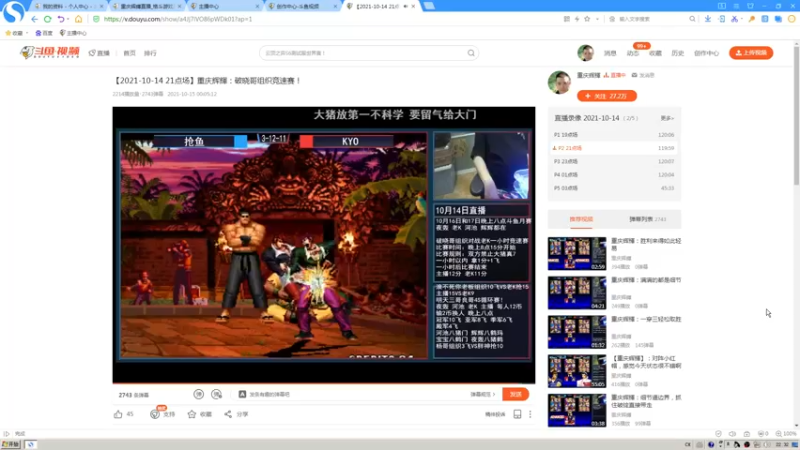Image resolution: width=800 pixels, height=450 pixels.
Task: Play P5 03点场 recording
Action: [x=614, y=188]
